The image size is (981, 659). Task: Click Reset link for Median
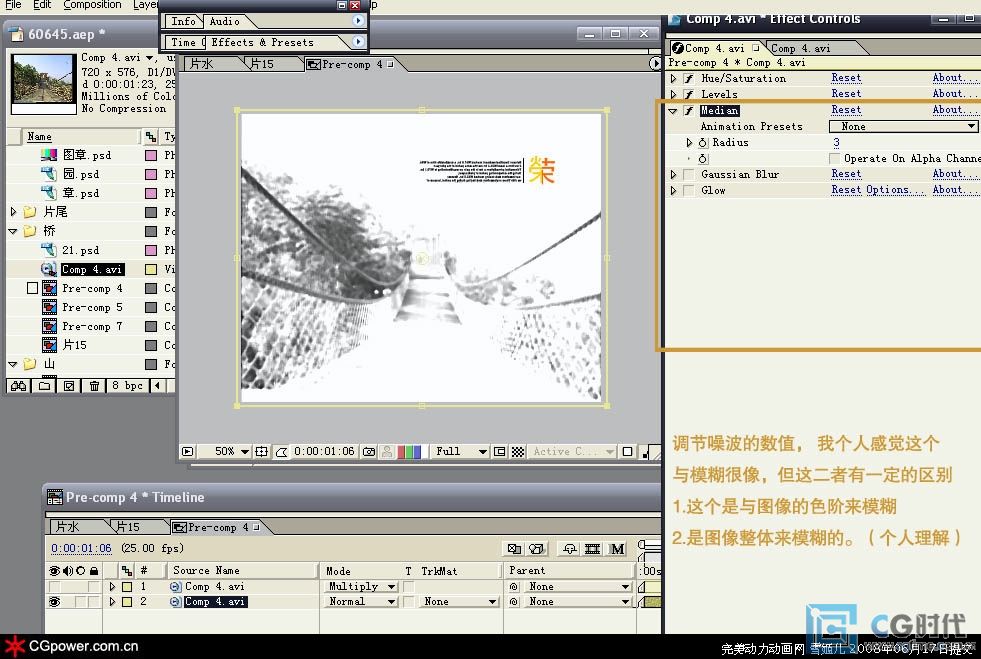tap(846, 110)
